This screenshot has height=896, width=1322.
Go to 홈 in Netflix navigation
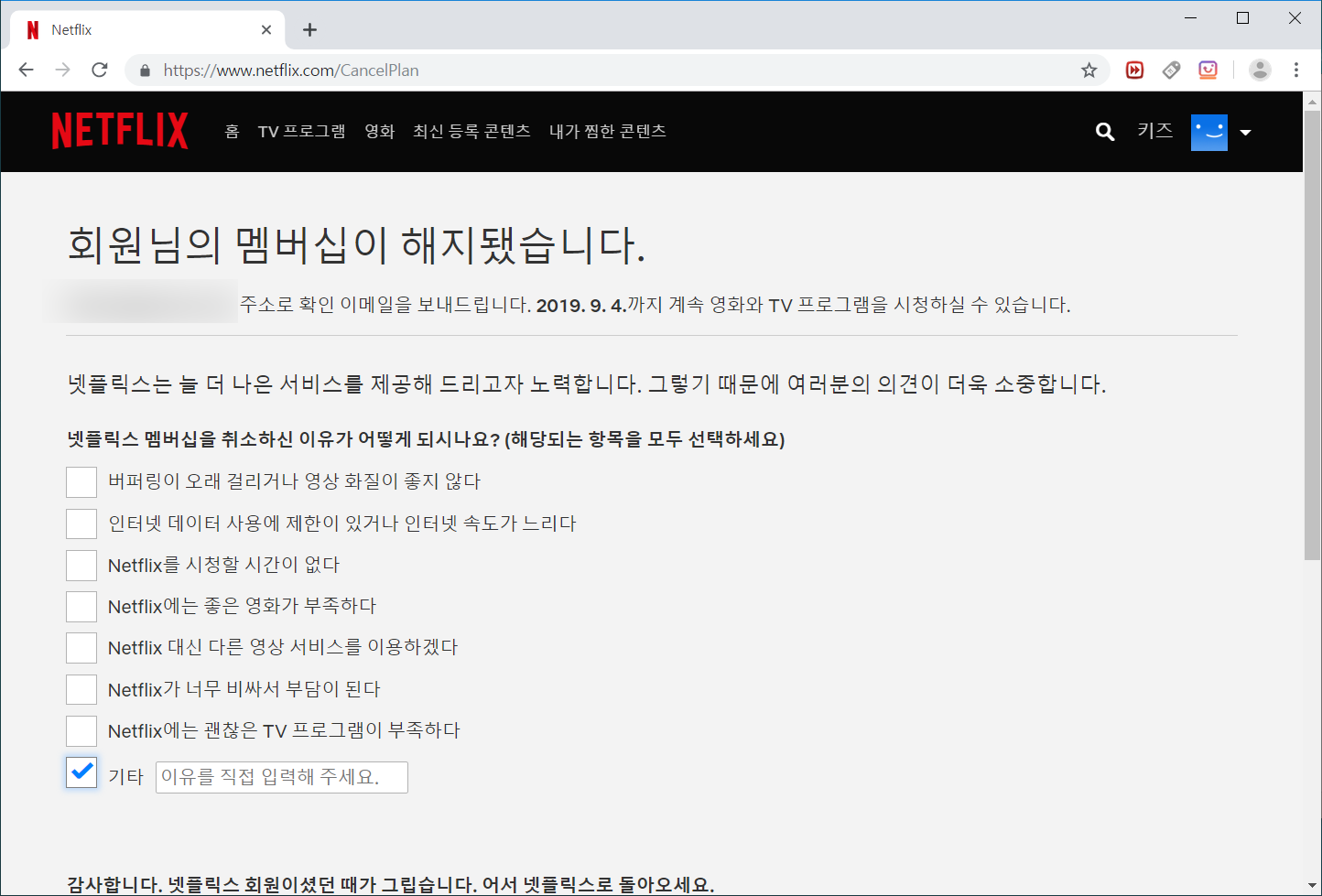click(x=232, y=132)
